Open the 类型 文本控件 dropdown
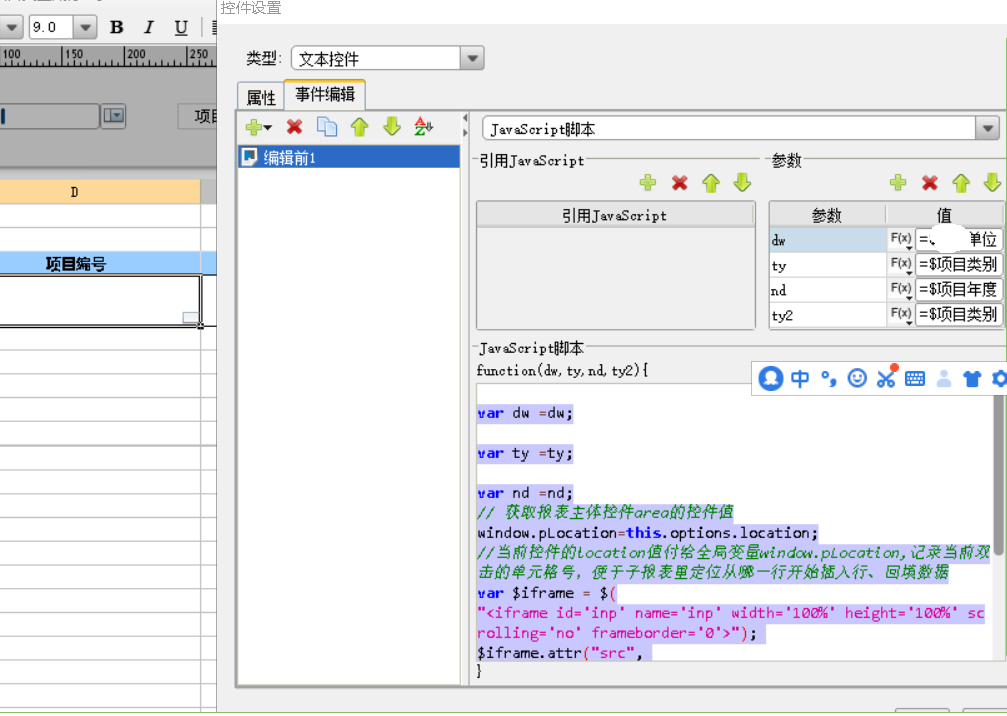The image size is (1007, 716). pyautogui.click(x=472, y=58)
